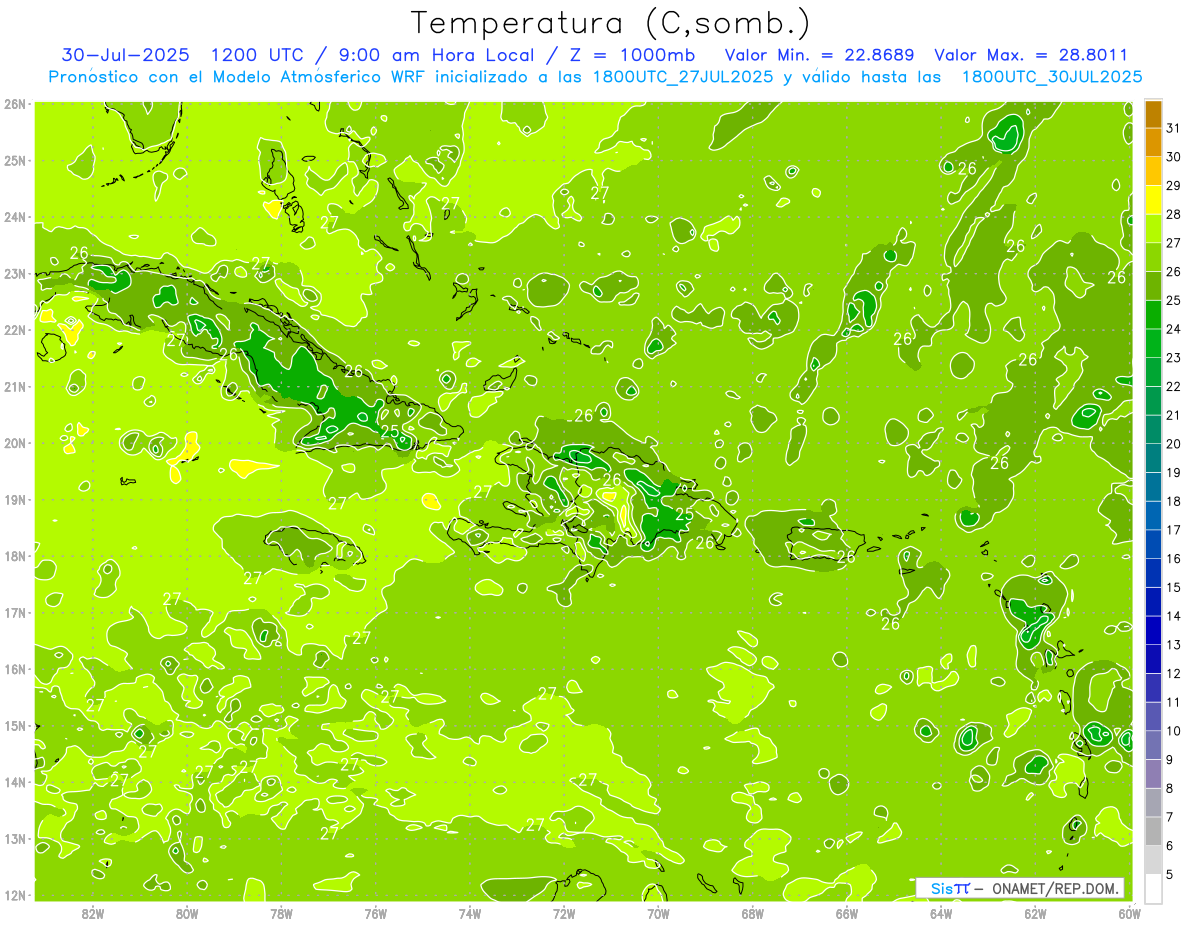1200x927 pixels.
Task: Click the 1800UTC_30JUL2025 valid-until timestamp
Action: click(1051, 77)
